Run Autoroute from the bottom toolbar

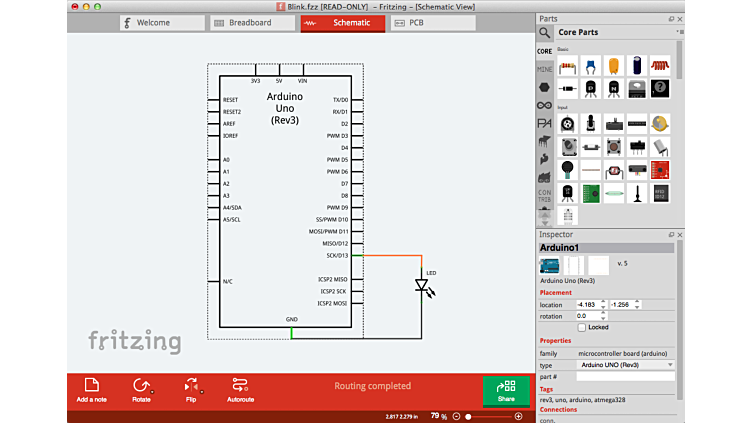point(239,386)
